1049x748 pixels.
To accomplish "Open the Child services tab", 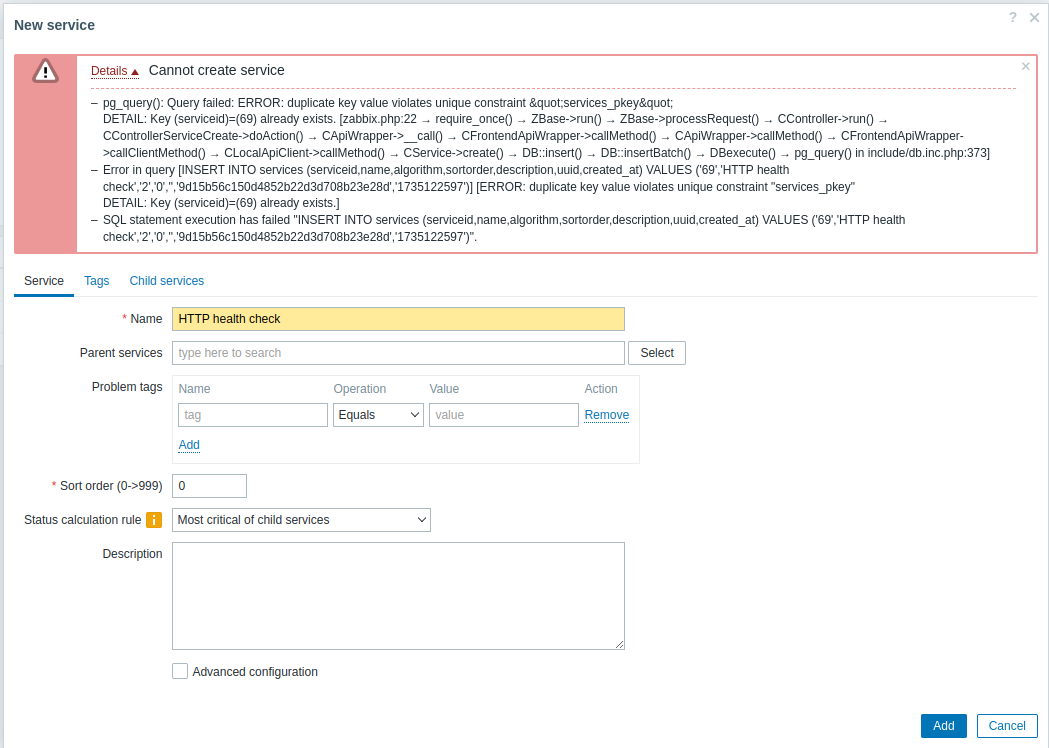I will [167, 281].
